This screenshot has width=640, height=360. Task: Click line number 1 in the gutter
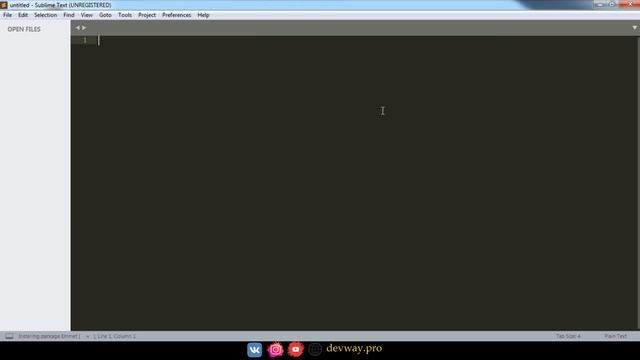[x=85, y=40]
